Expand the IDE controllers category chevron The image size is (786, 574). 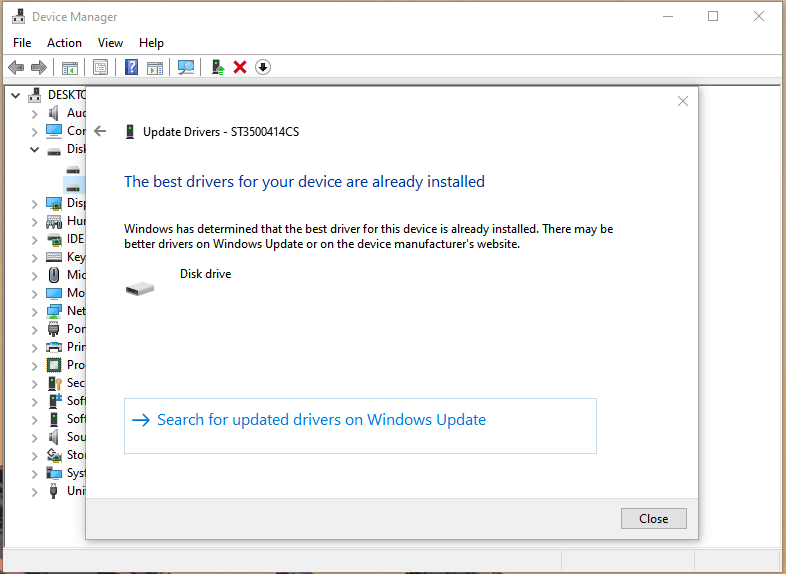pos(34,240)
